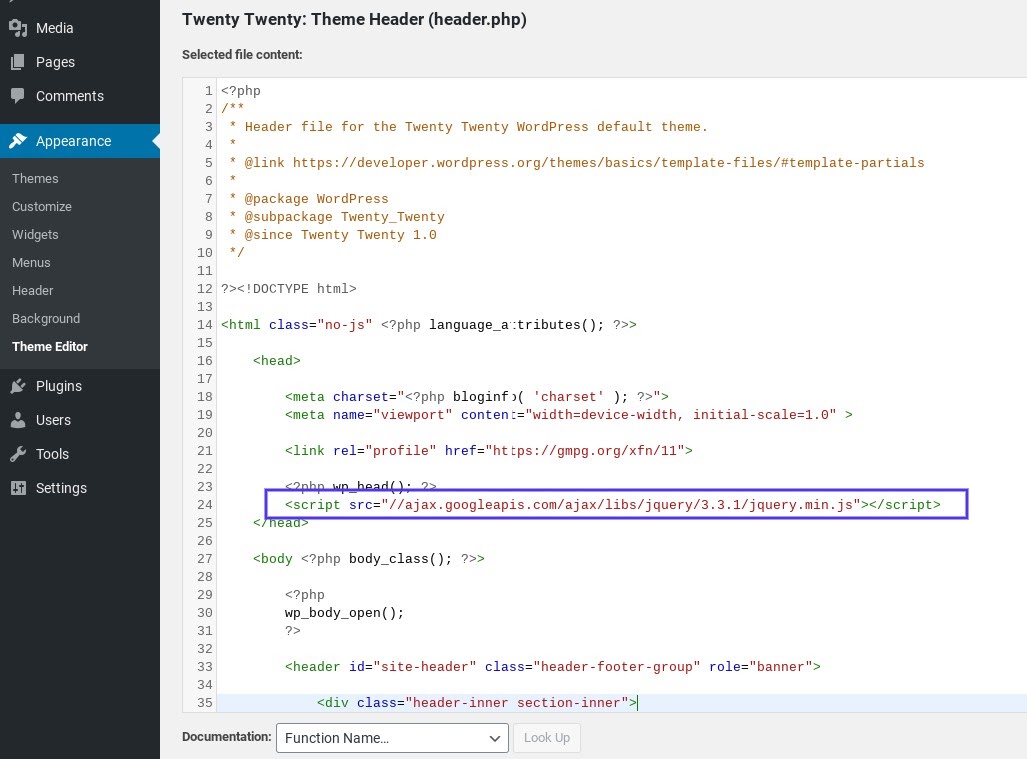Select Header in the Appearance submenu
The image size is (1027, 759).
[x=32, y=290]
